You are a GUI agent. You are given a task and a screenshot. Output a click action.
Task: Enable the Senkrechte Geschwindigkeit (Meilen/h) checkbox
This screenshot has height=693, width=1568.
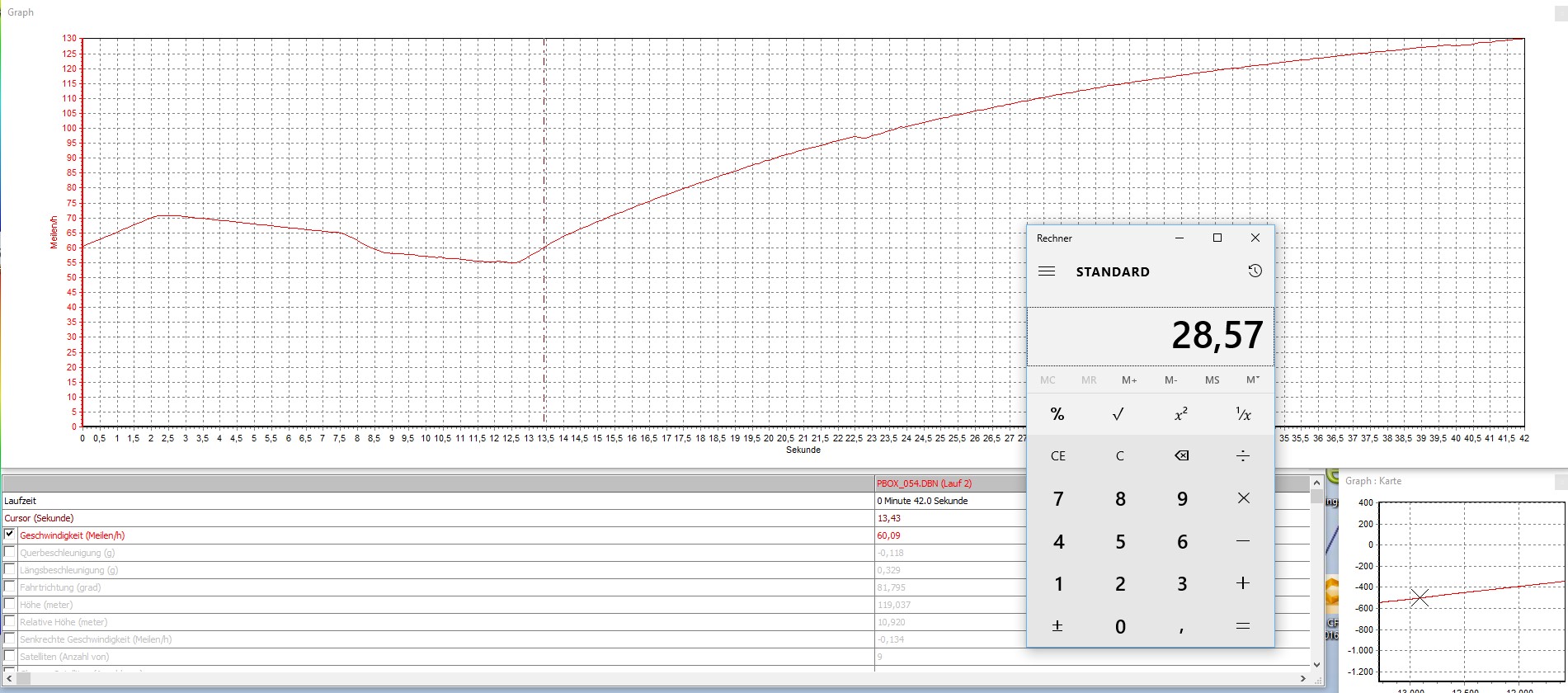point(10,639)
